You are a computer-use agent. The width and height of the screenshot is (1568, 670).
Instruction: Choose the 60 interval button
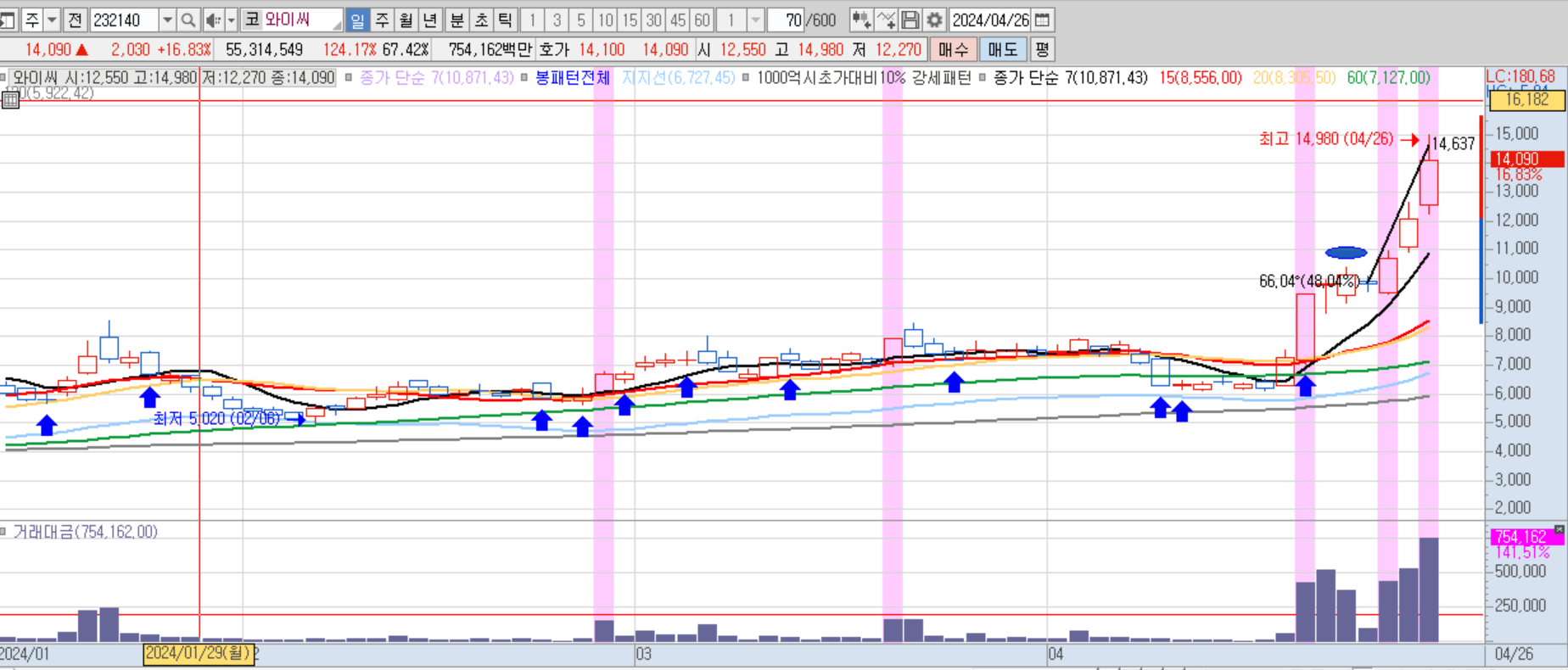[x=702, y=20]
